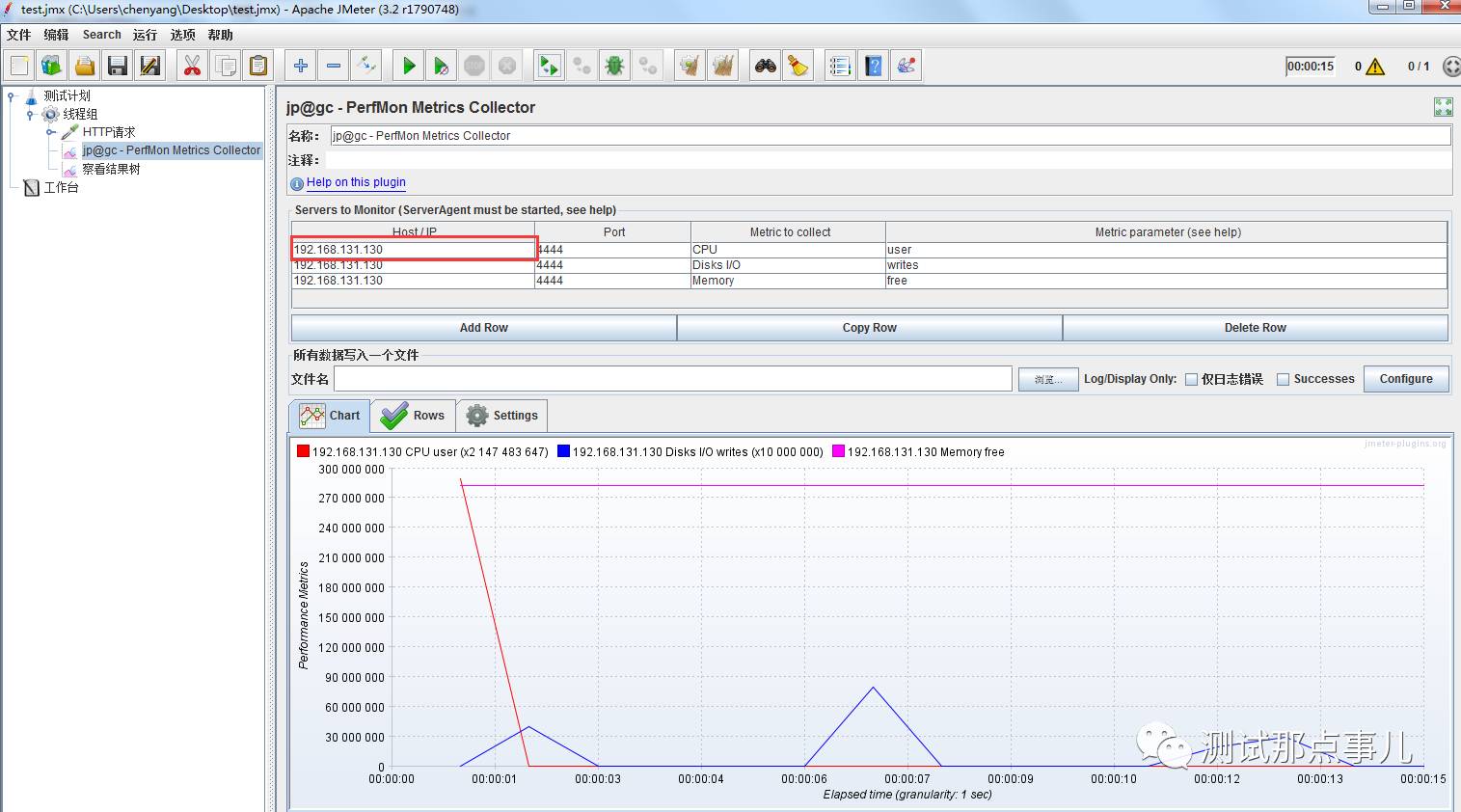
Task: Click the Open file folder icon
Action: tap(85, 66)
